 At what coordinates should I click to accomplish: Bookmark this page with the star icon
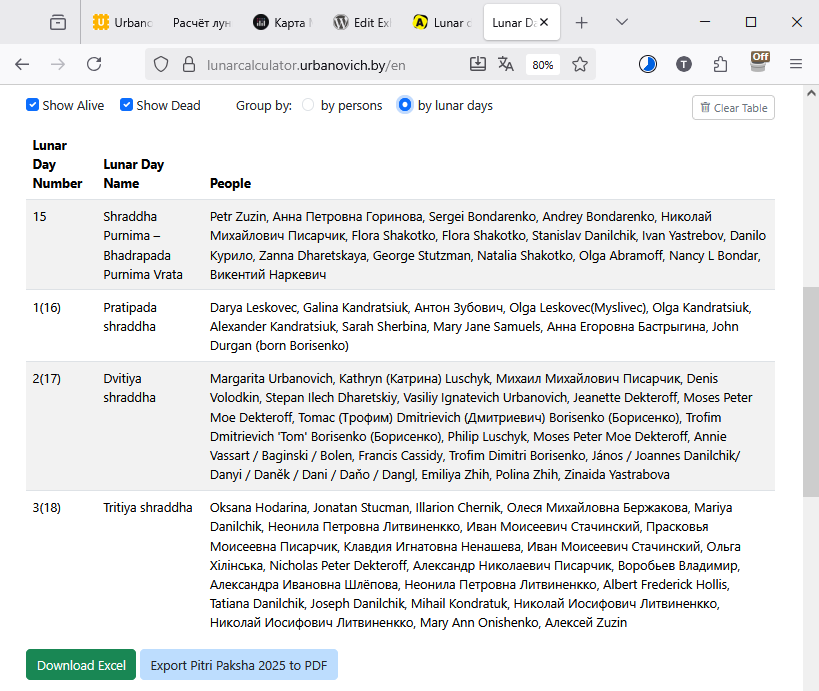pos(580,64)
